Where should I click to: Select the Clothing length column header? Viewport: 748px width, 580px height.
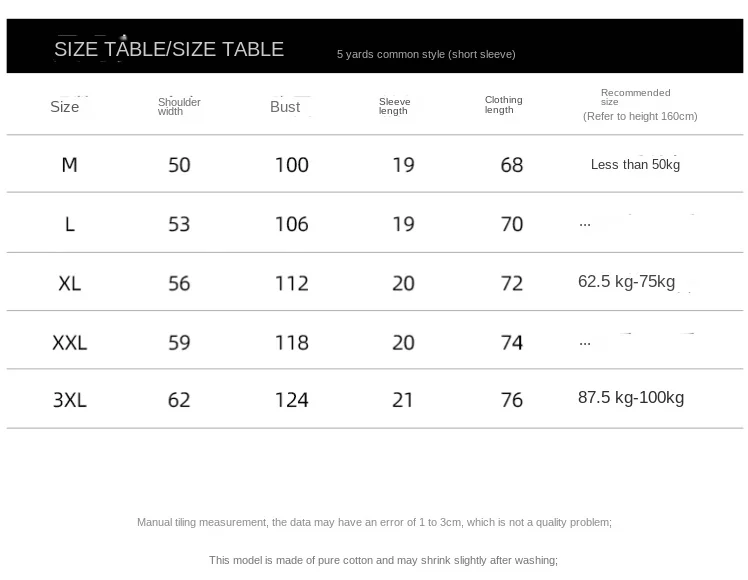(x=503, y=105)
